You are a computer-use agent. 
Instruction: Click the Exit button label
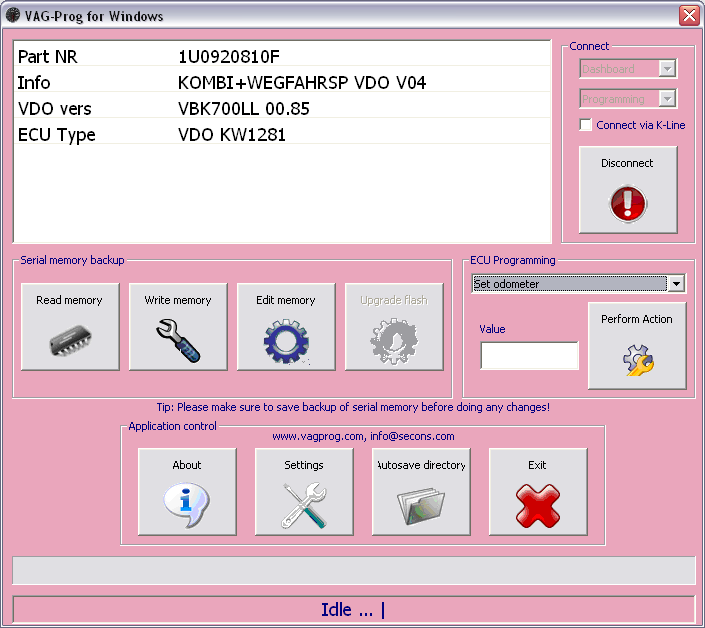click(537, 465)
